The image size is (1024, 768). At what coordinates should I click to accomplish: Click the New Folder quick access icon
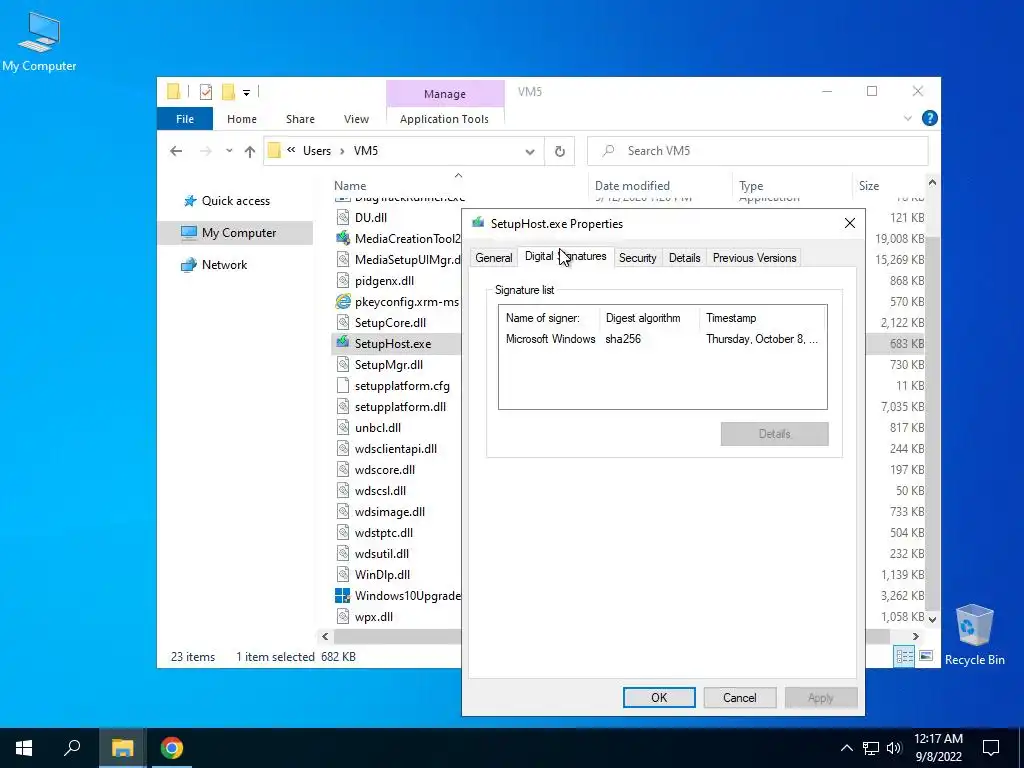coord(228,92)
